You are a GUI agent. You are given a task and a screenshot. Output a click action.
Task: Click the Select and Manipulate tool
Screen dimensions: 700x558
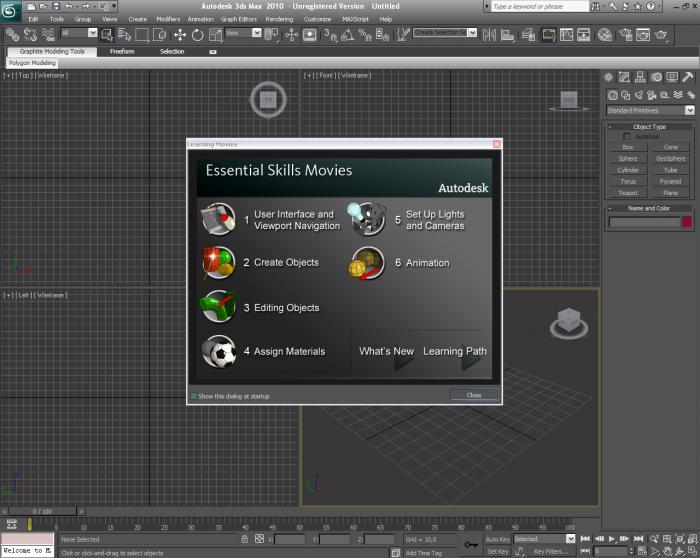pyautogui.click(x=292, y=34)
